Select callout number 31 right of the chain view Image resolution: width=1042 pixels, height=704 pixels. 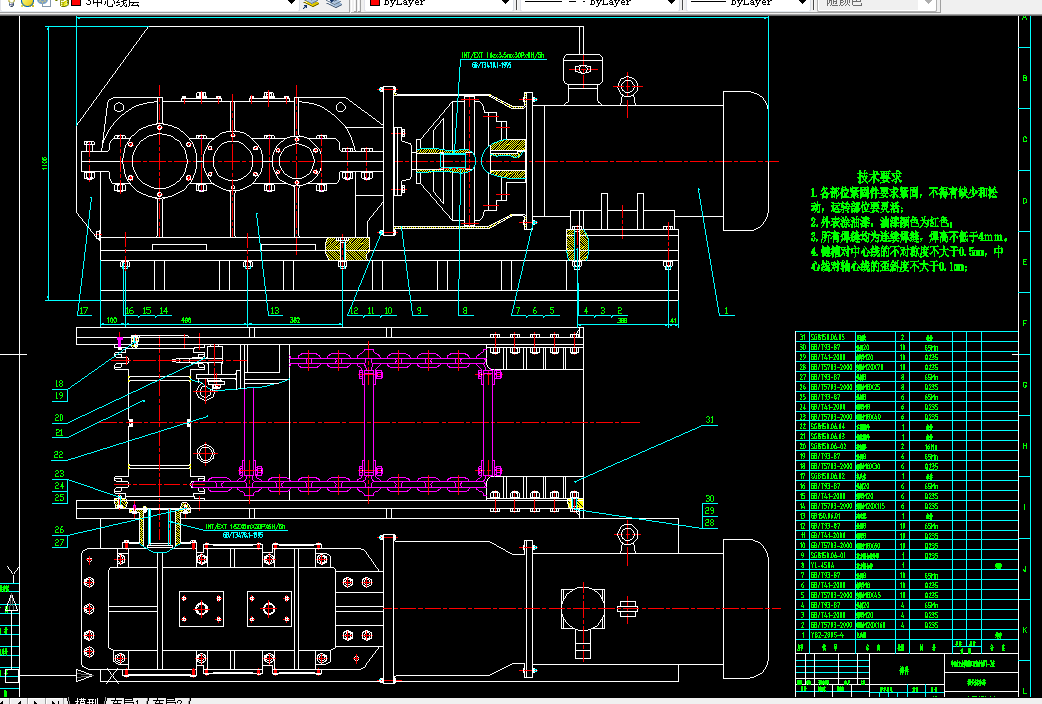coord(710,419)
